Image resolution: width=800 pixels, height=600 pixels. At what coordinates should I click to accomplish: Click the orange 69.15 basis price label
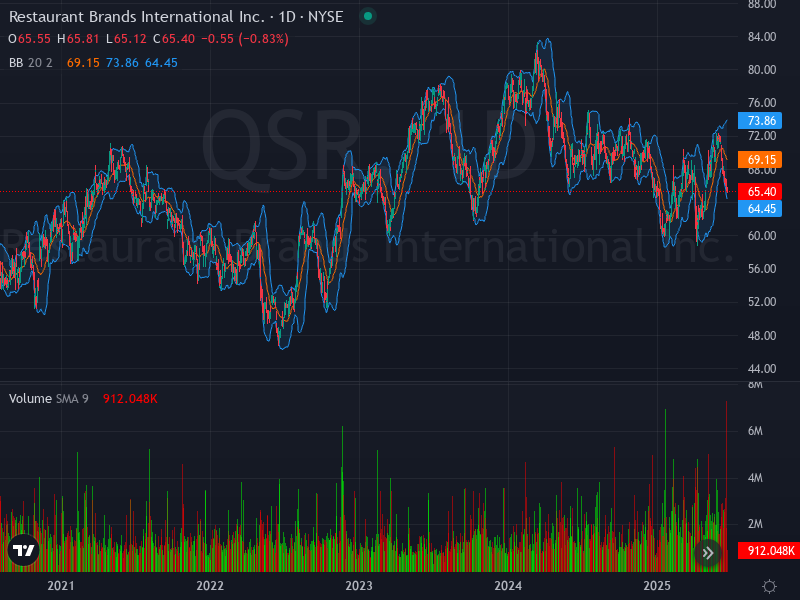(x=760, y=160)
